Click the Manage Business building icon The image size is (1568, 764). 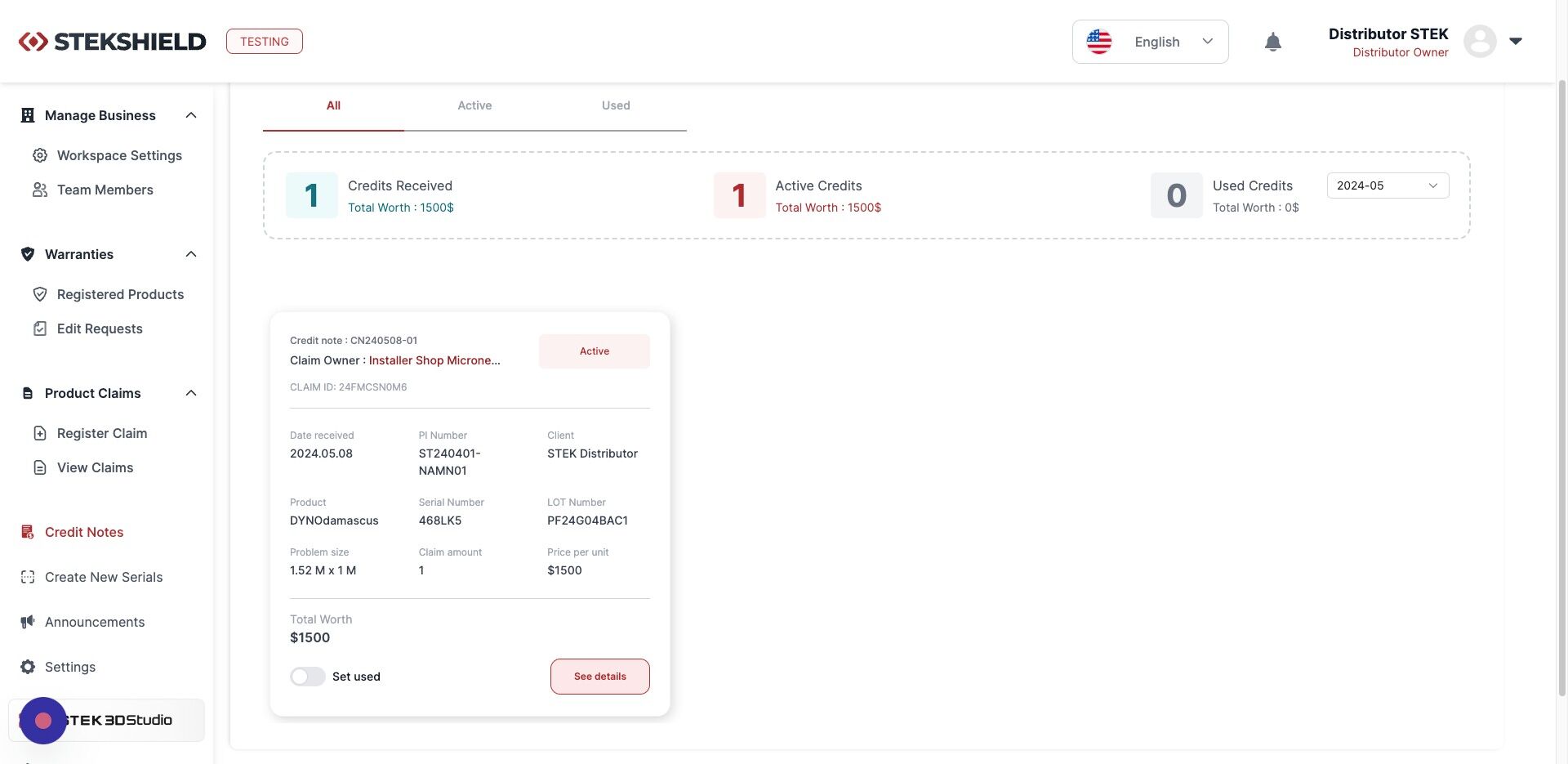[28, 115]
